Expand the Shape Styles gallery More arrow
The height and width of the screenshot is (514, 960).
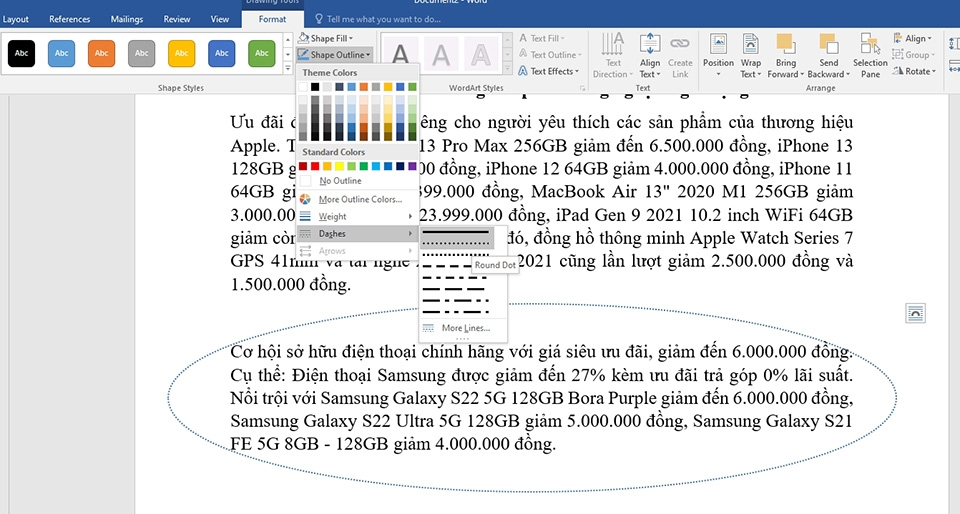point(288,68)
